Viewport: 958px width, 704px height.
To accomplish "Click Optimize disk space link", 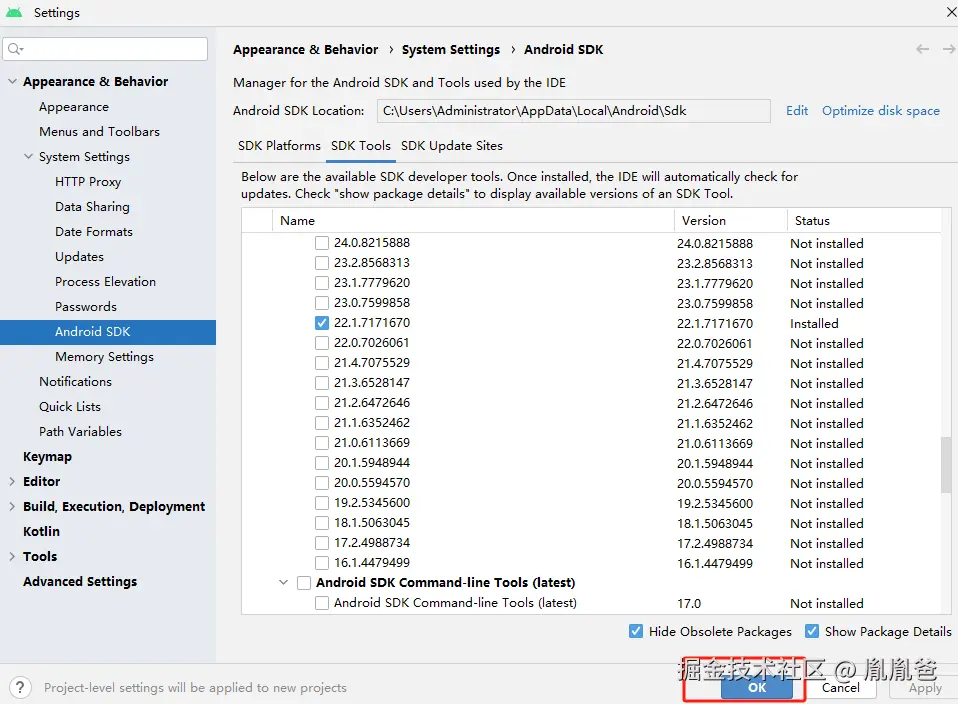I will coord(880,111).
